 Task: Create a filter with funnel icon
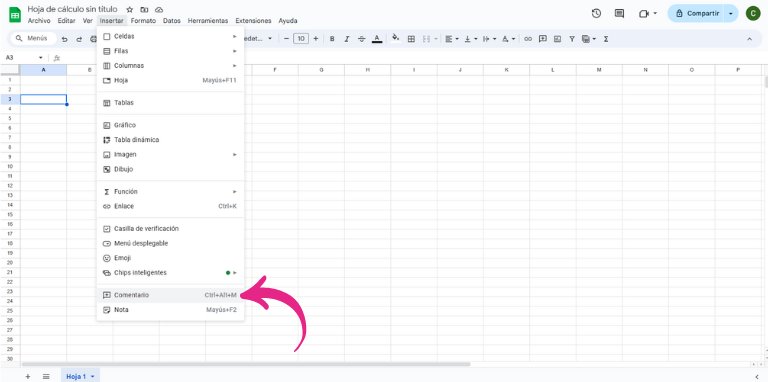coord(571,39)
